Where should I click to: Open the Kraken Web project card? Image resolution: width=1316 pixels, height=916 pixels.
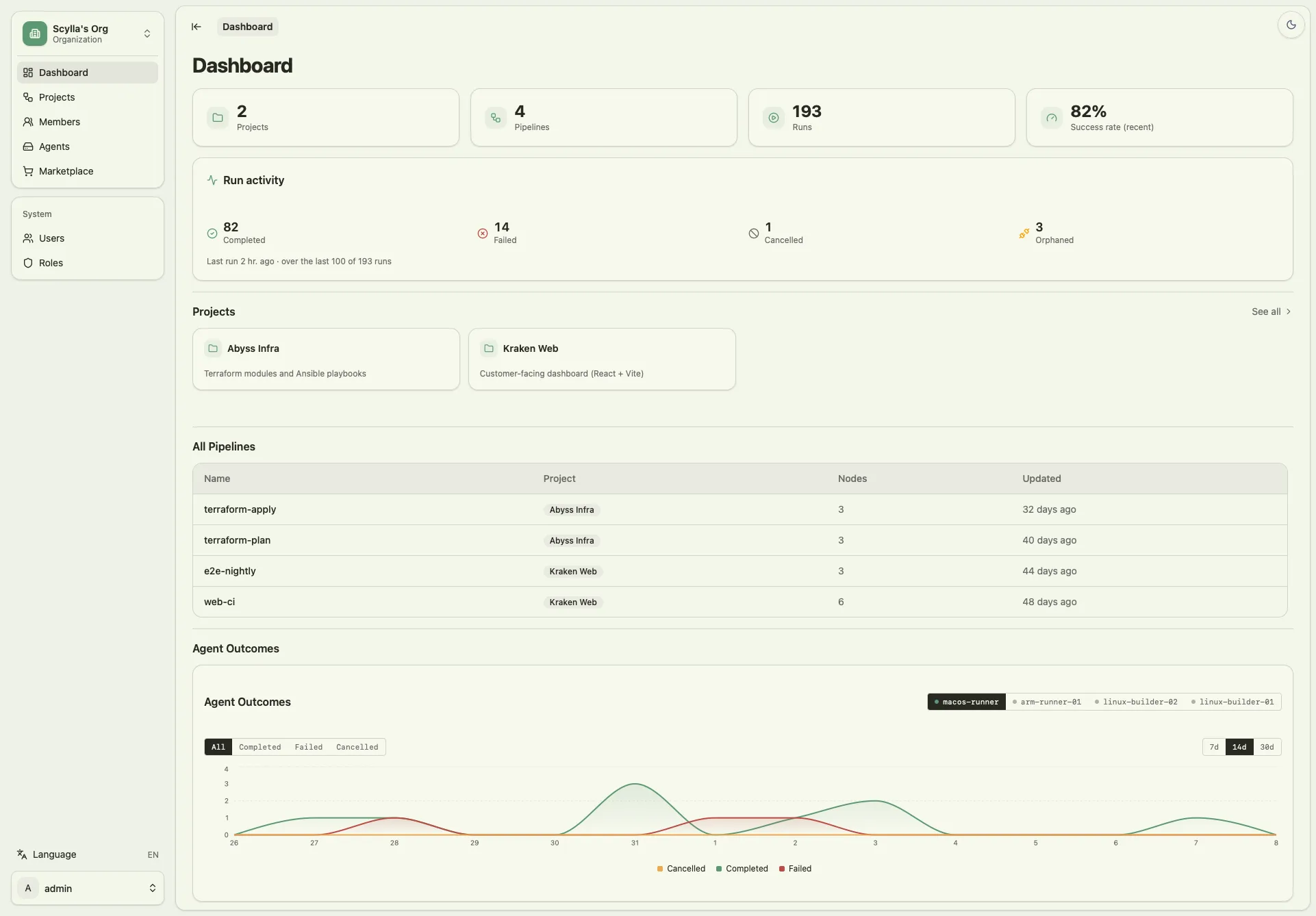point(602,359)
